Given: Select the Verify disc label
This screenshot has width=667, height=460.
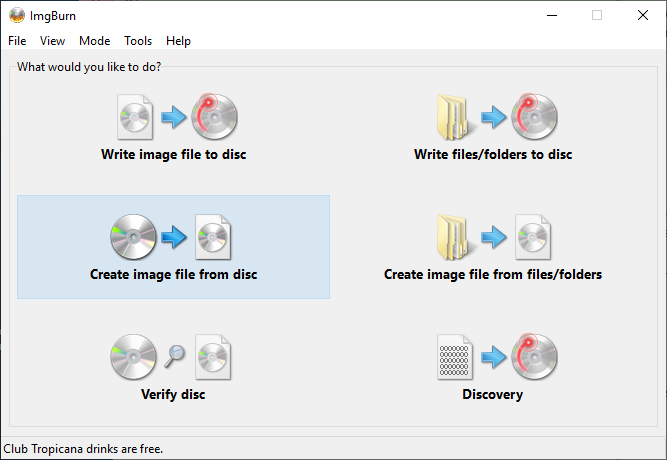Looking at the screenshot, I should pos(173,394).
